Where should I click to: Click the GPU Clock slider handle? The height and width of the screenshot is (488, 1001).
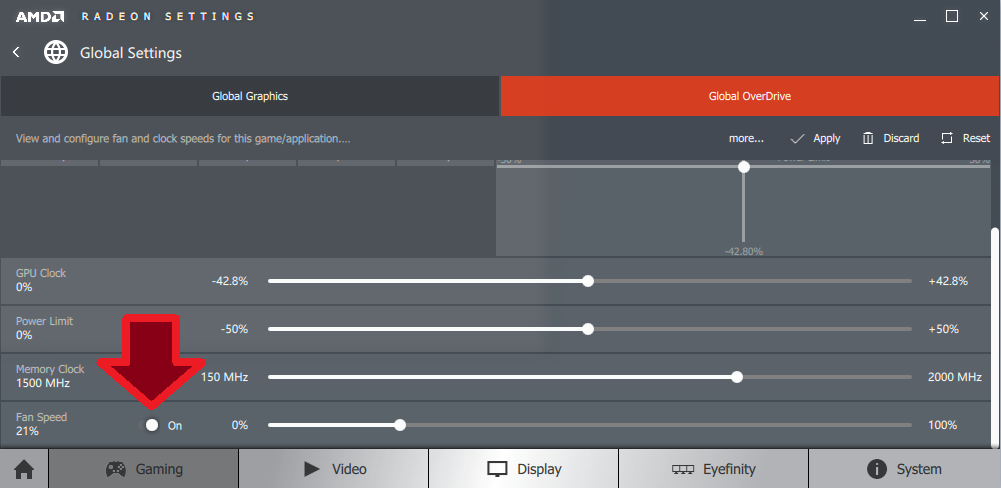(x=588, y=281)
